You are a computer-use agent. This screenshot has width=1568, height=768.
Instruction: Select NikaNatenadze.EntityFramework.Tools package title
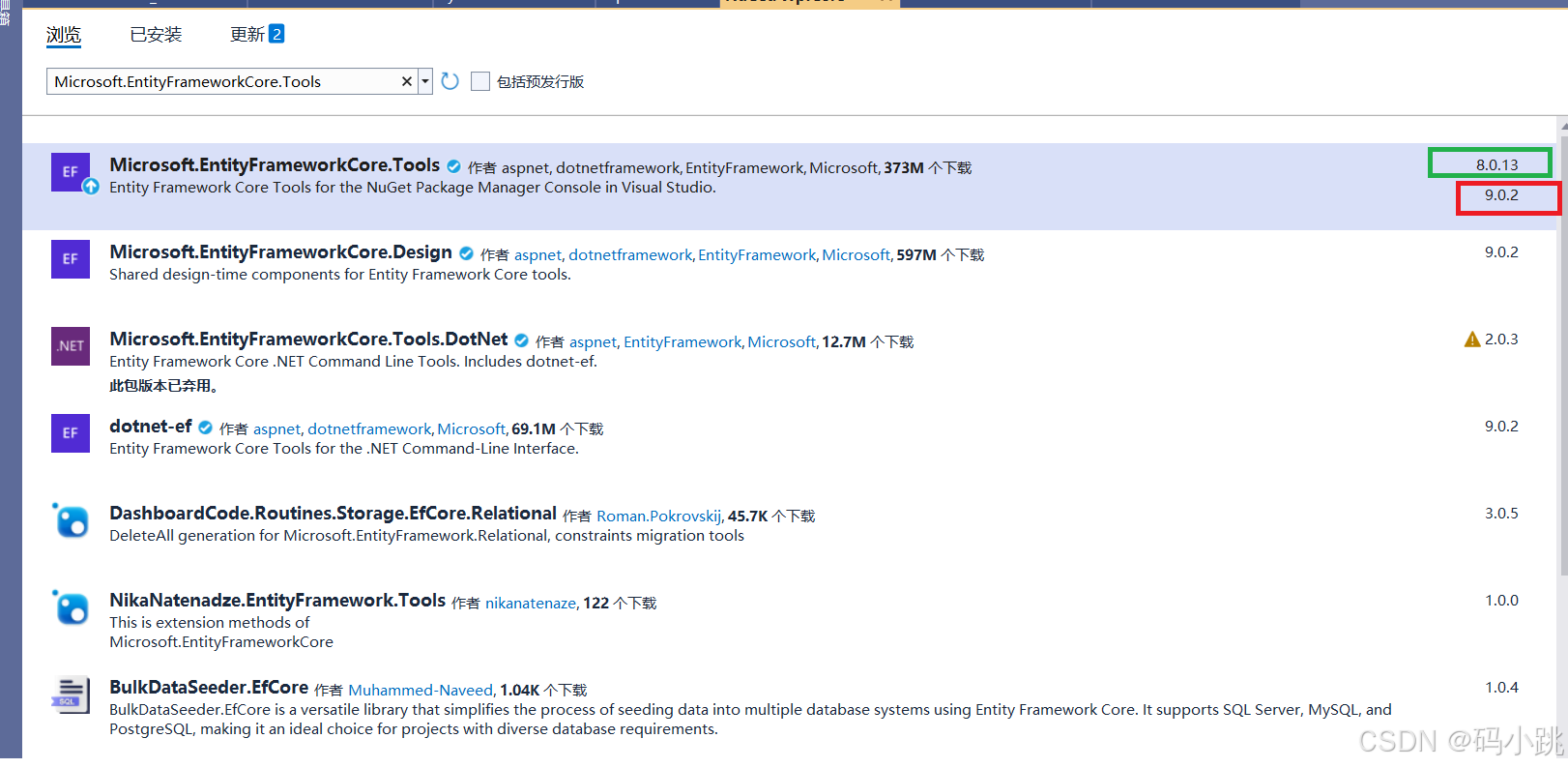(277, 600)
